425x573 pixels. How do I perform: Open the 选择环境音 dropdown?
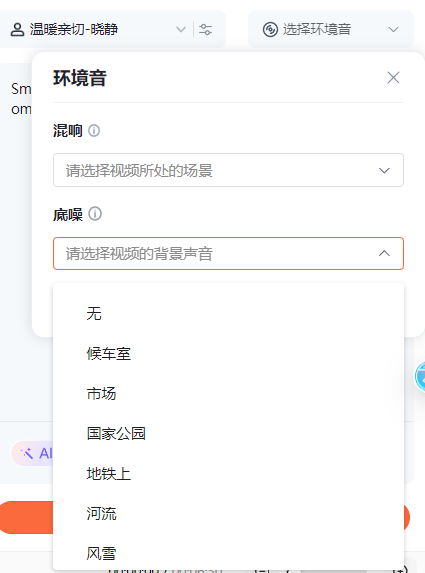point(331,29)
